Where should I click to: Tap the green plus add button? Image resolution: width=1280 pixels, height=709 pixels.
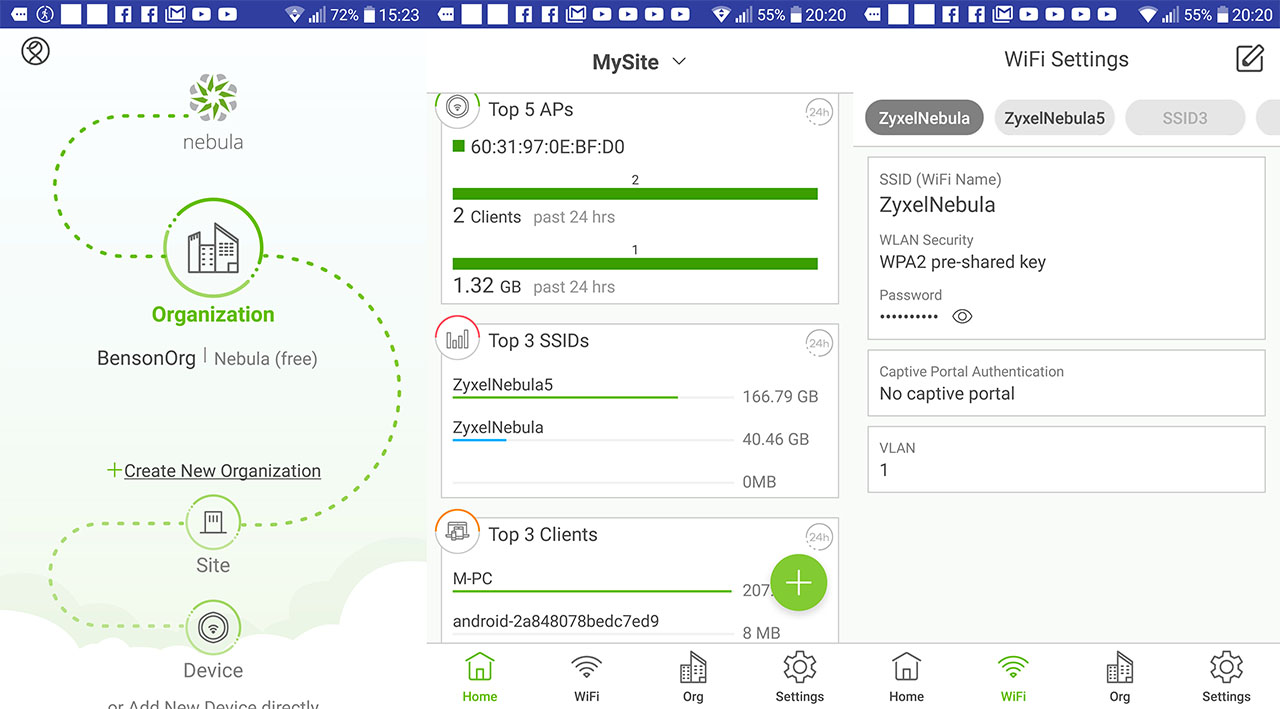[799, 582]
